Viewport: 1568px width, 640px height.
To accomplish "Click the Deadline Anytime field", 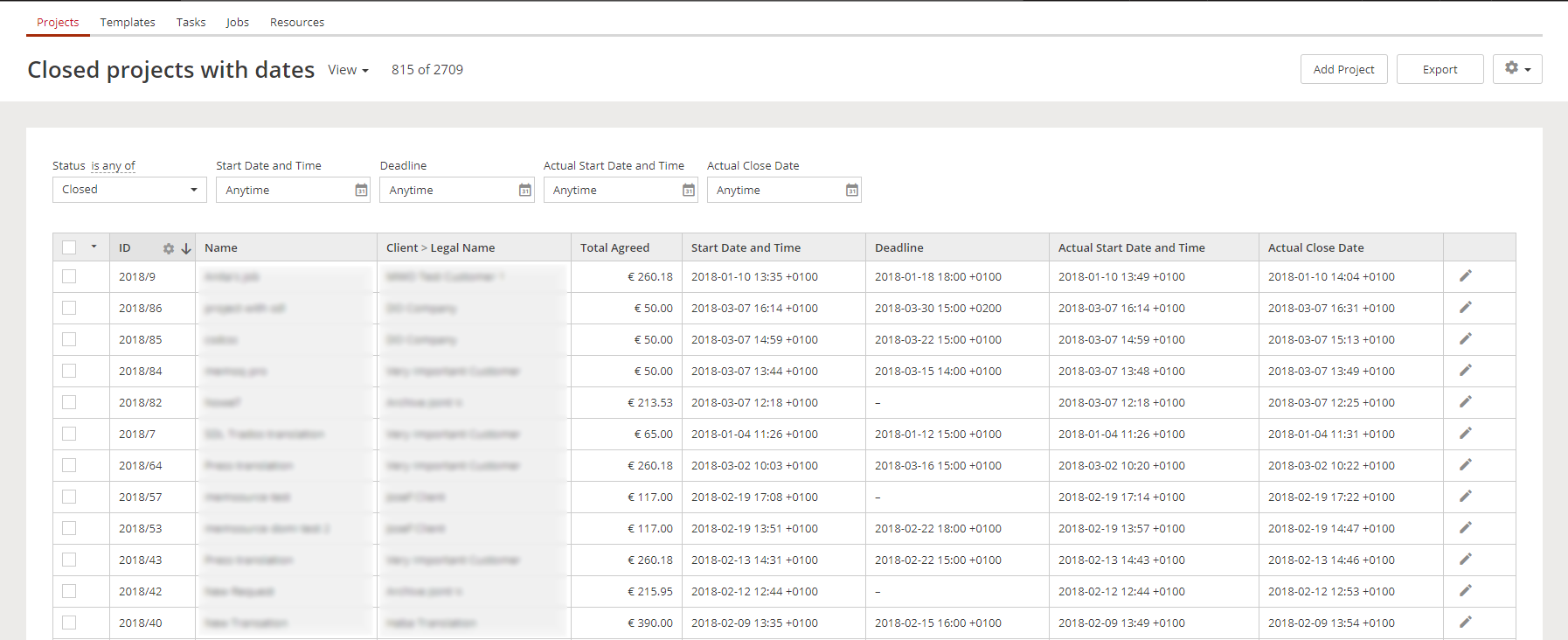I will [x=457, y=190].
